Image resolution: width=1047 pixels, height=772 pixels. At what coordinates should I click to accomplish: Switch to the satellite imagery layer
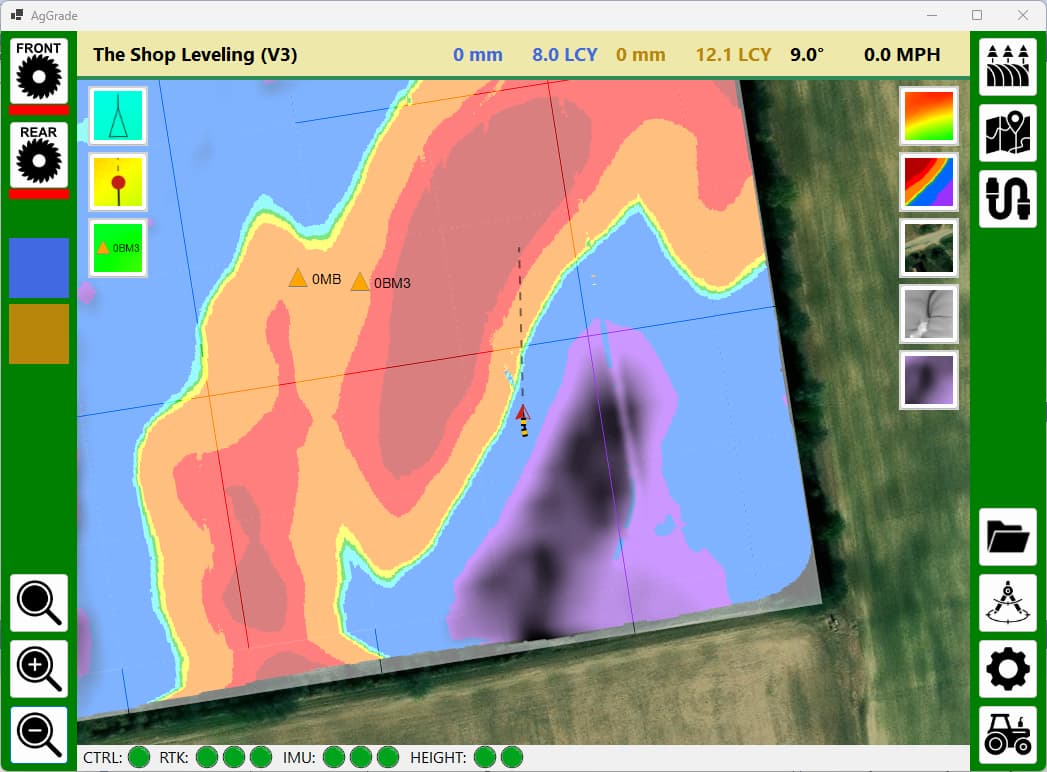pos(929,247)
